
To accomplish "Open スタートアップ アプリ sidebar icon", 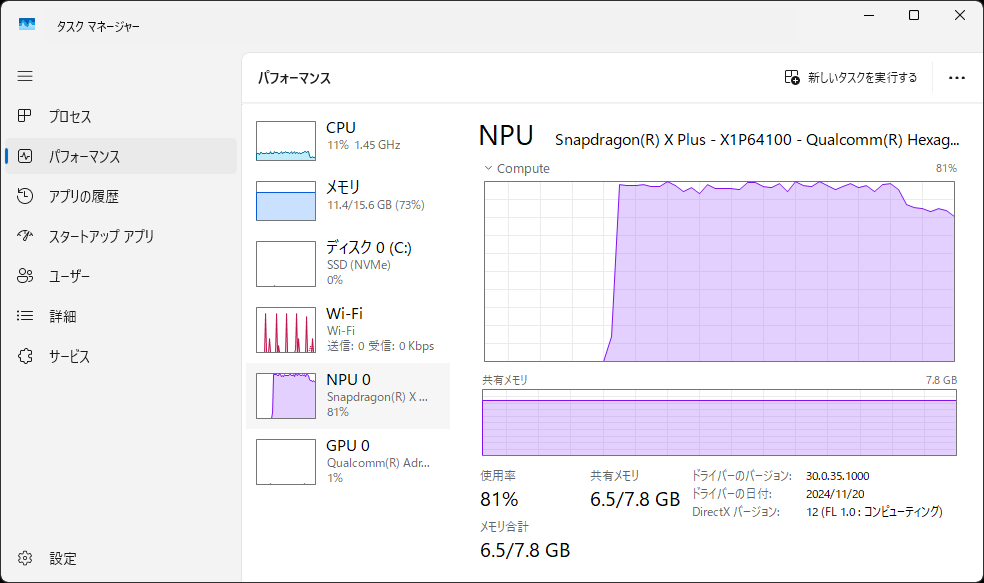I will pyautogui.click(x=24, y=236).
